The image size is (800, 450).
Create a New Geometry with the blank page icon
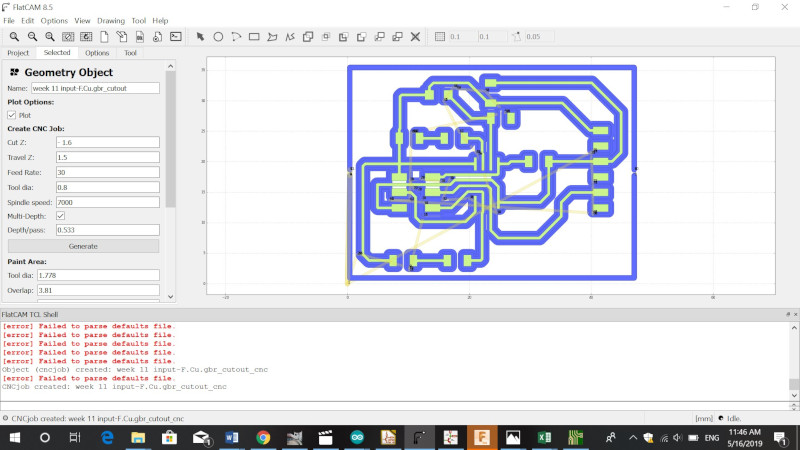coord(104,37)
